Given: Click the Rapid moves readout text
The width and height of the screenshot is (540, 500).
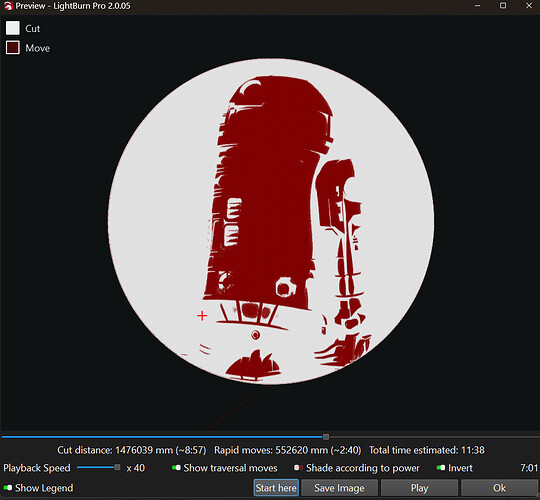Looking at the screenshot, I should (288, 450).
